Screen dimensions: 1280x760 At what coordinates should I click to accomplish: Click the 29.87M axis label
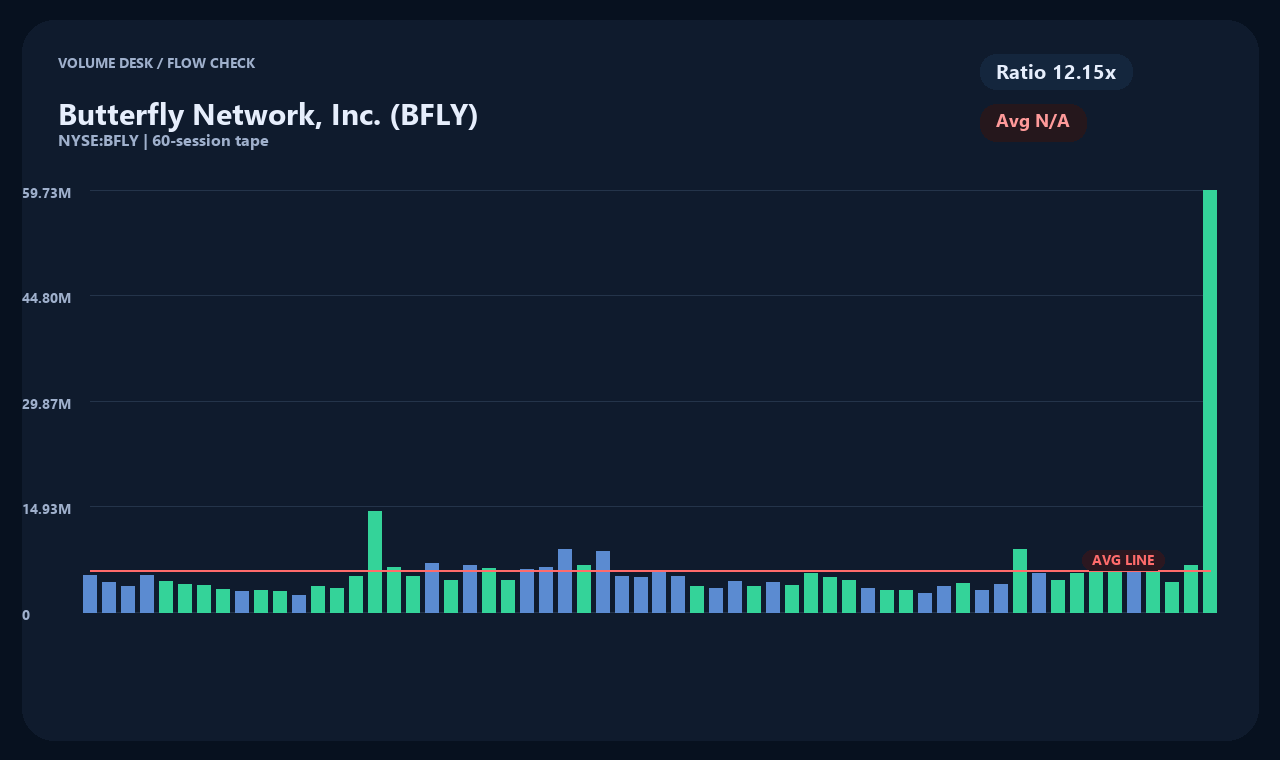47,404
